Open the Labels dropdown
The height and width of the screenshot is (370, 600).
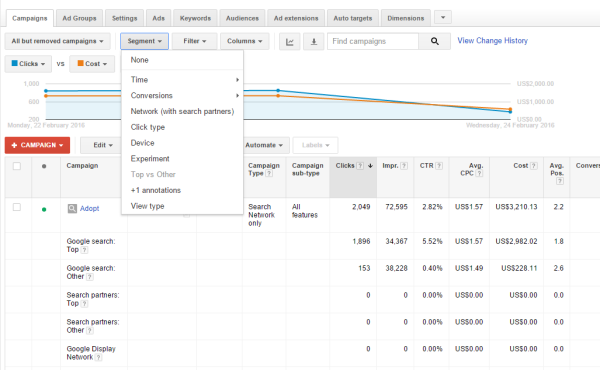tap(316, 145)
